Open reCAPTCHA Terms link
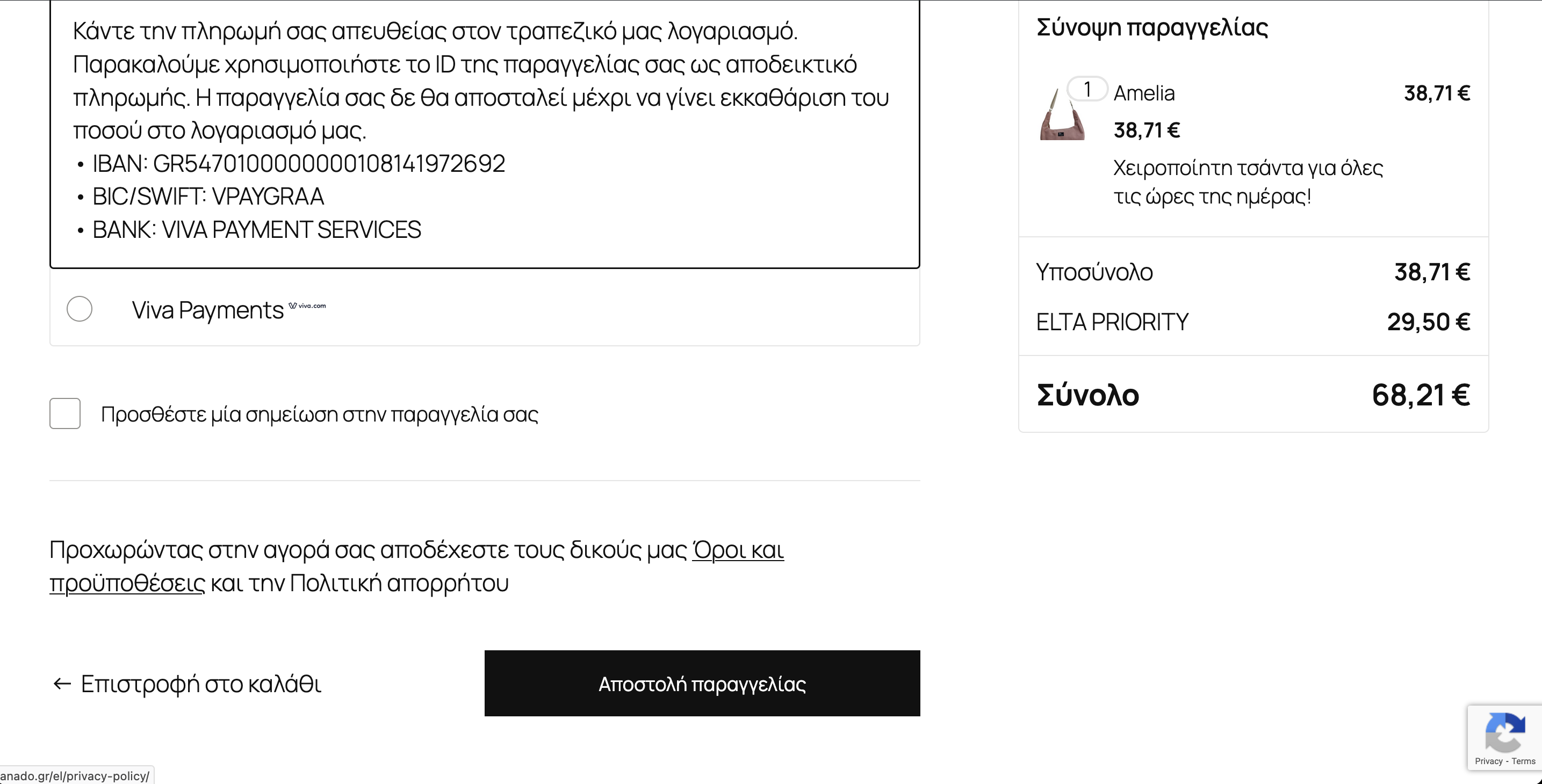The height and width of the screenshot is (784, 1542). click(x=1523, y=761)
